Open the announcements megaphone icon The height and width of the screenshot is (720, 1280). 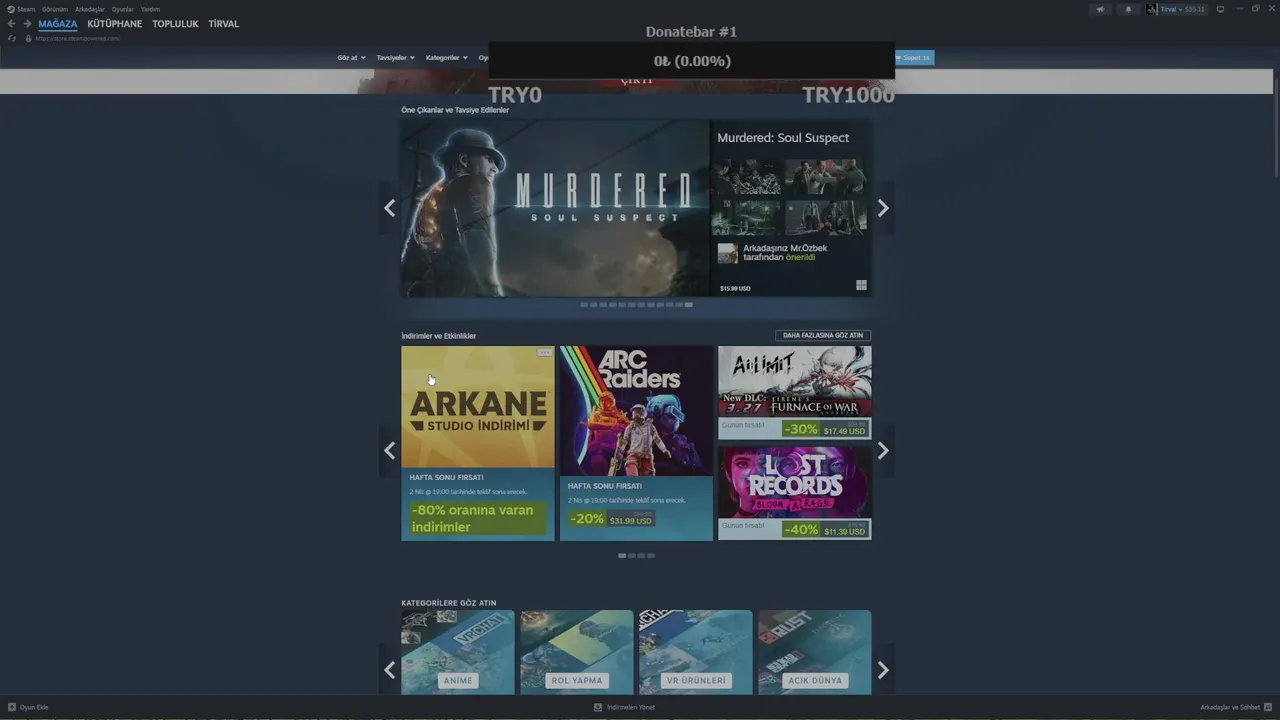(1100, 9)
